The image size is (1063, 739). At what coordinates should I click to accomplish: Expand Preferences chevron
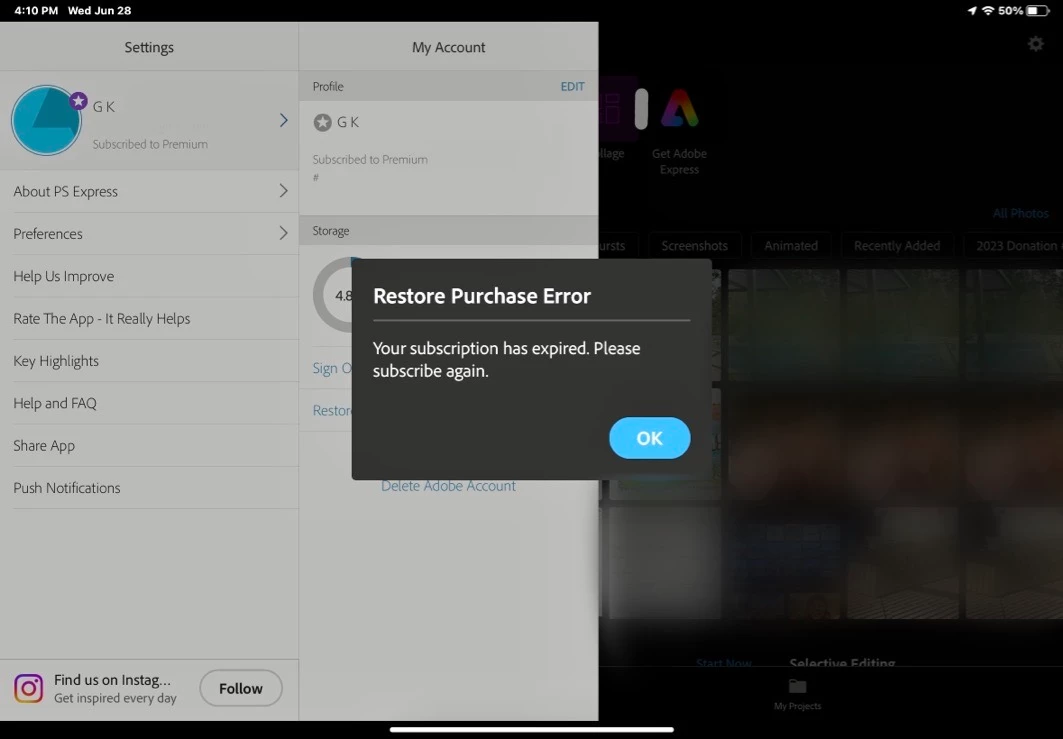(x=283, y=233)
